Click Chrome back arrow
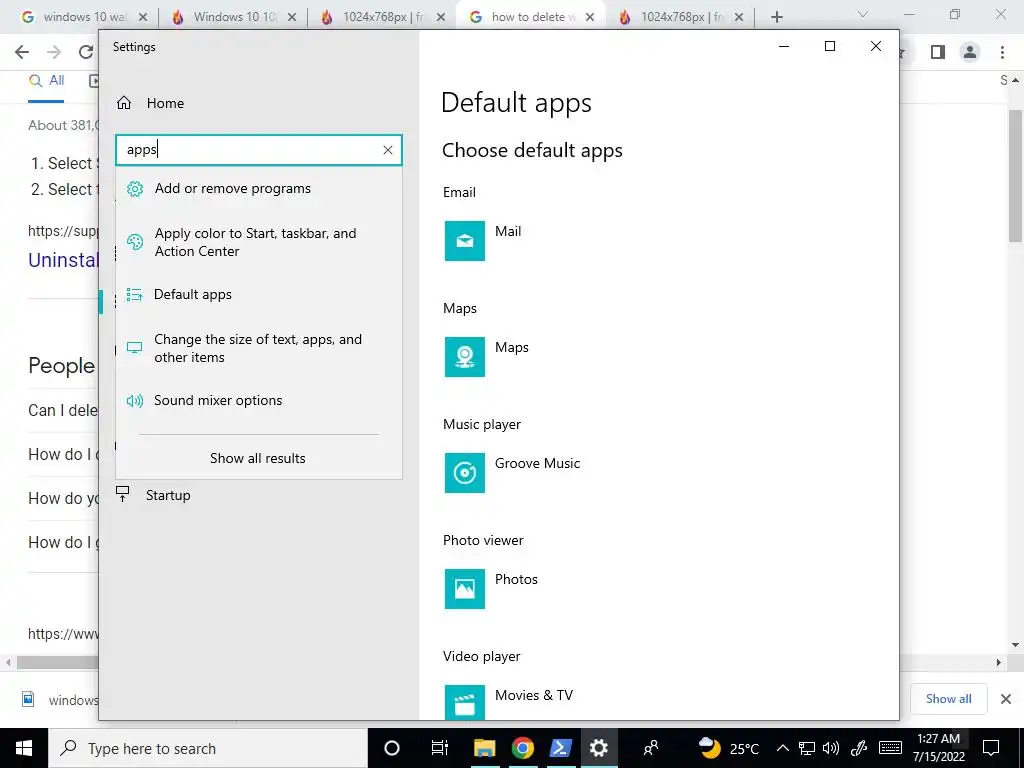 point(22,52)
